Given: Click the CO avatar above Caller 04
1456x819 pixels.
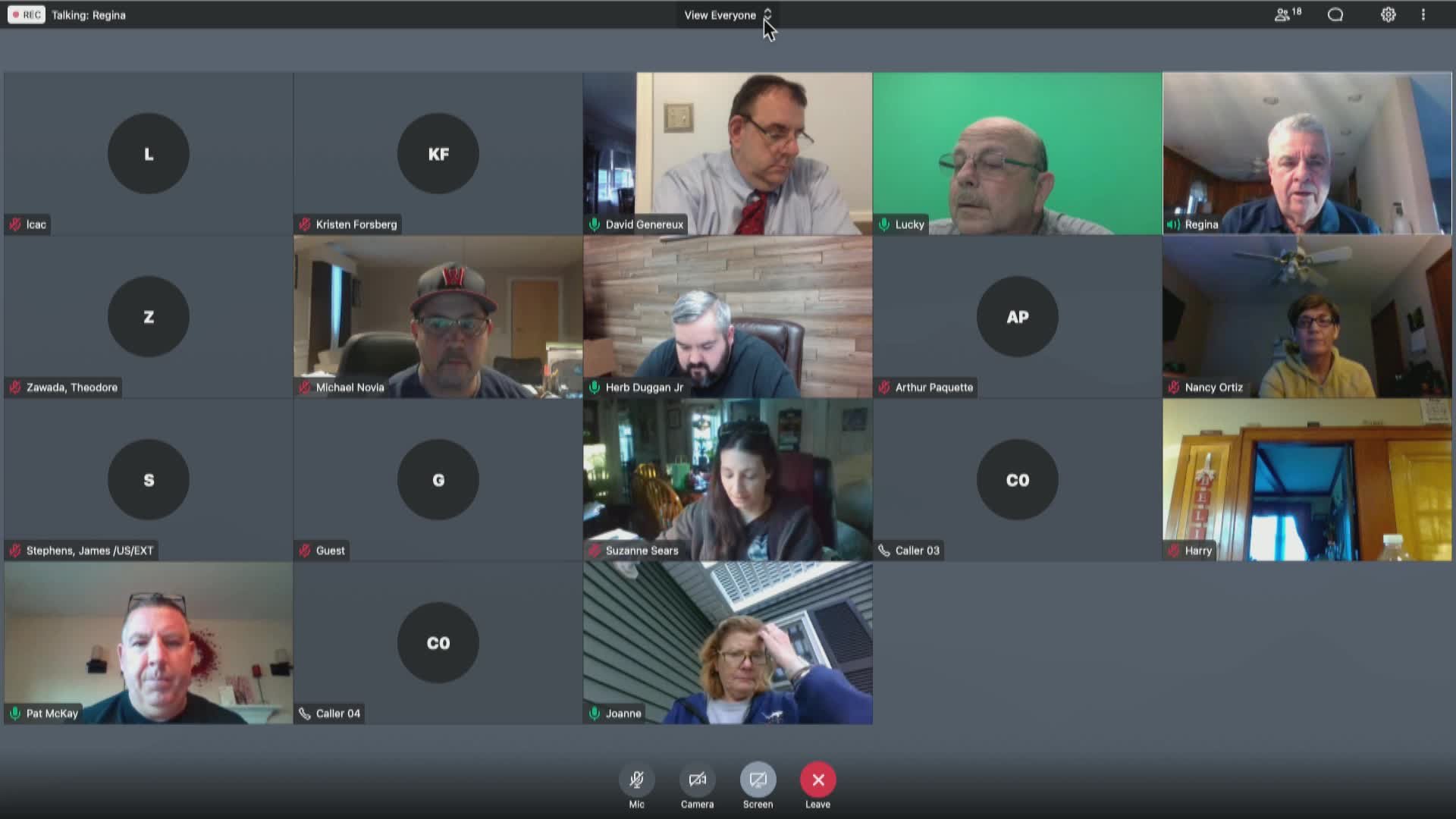Looking at the screenshot, I should [x=438, y=643].
